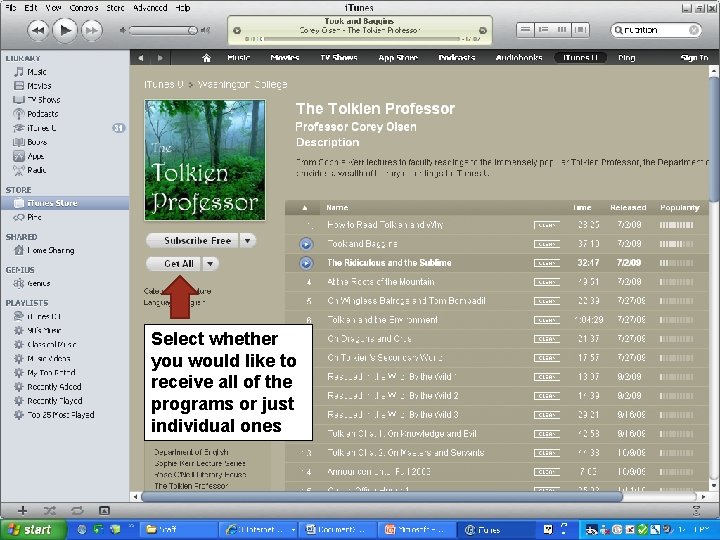Image resolution: width=720 pixels, height=540 pixels.
Task: Click the previous track rewind button
Action: pos(38,31)
